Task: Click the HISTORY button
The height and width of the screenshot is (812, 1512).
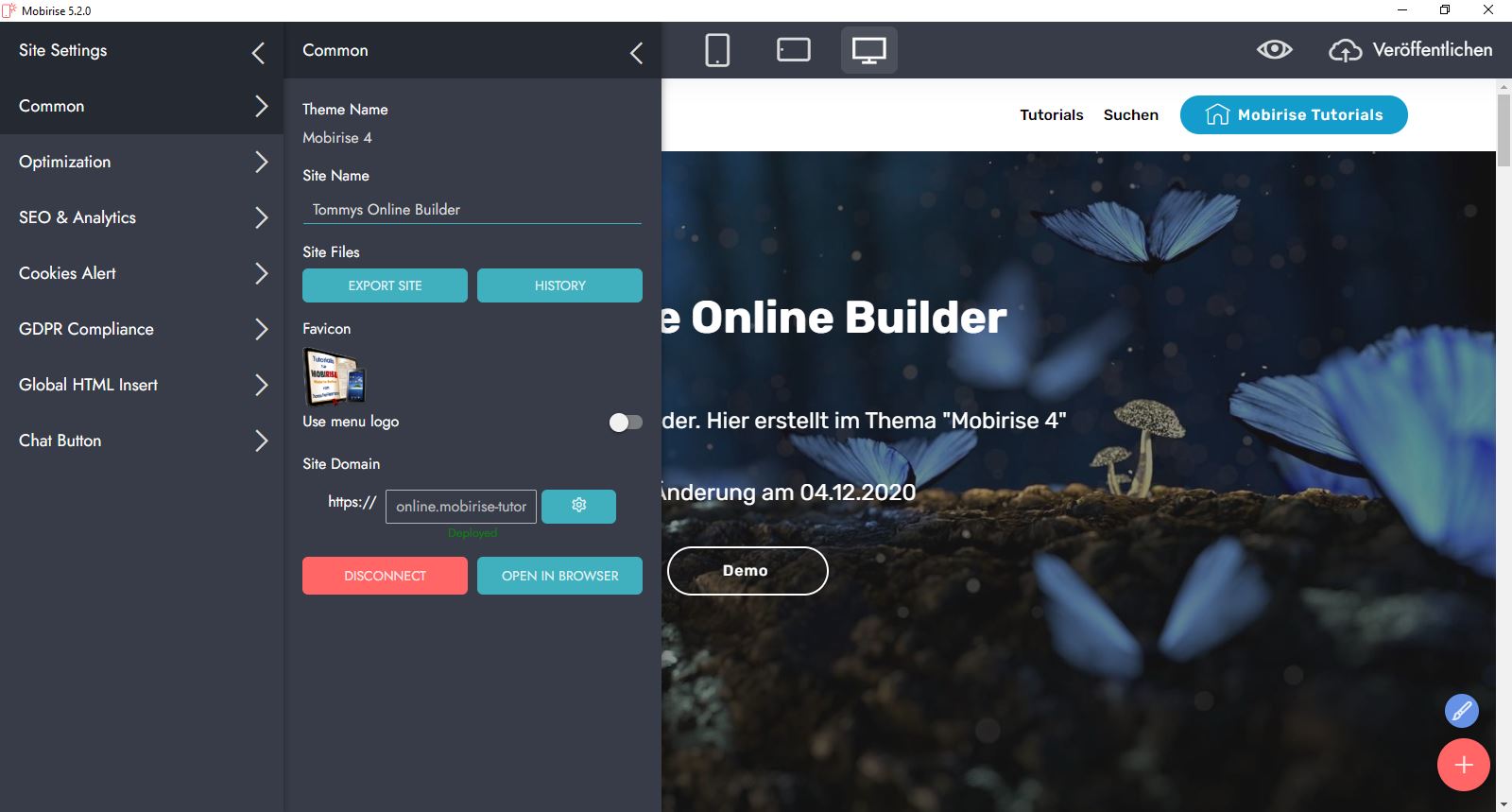Action: pyautogui.click(x=559, y=285)
